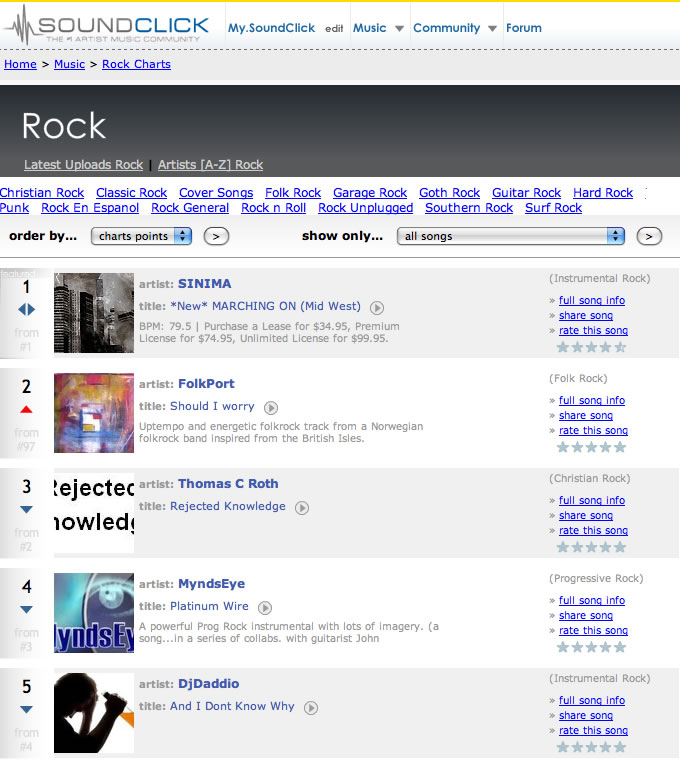Select Cover Songs subgenre
This screenshot has width=680, height=768.
[216, 193]
